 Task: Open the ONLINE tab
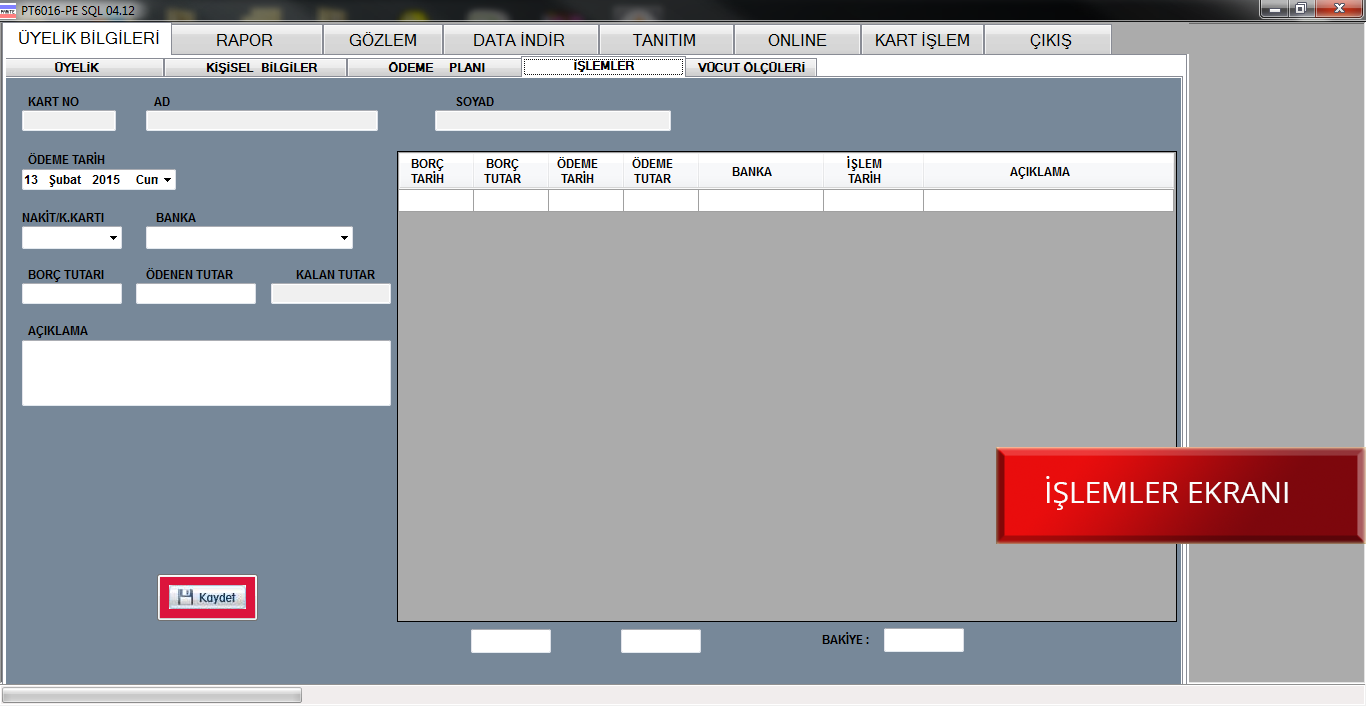797,40
